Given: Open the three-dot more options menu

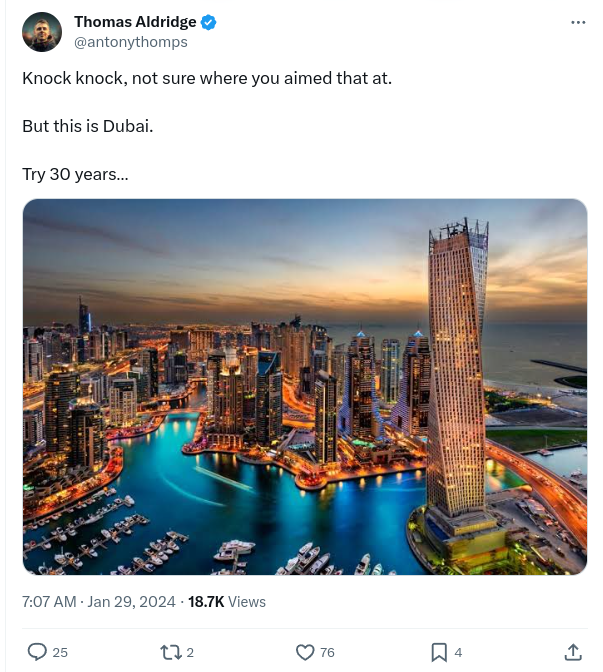Looking at the screenshot, I should [x=578, y=22].
